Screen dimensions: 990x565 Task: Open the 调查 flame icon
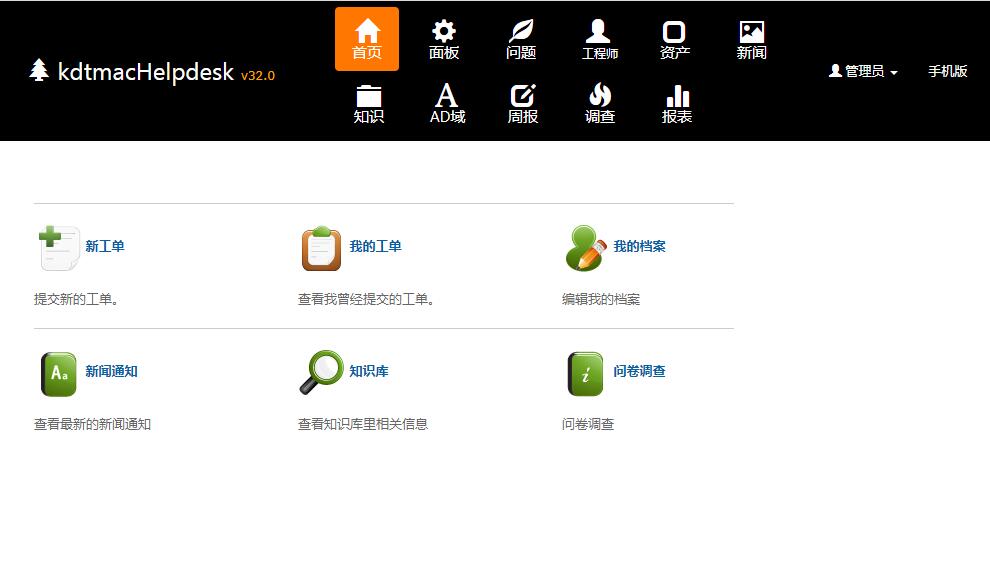[600, 103]
